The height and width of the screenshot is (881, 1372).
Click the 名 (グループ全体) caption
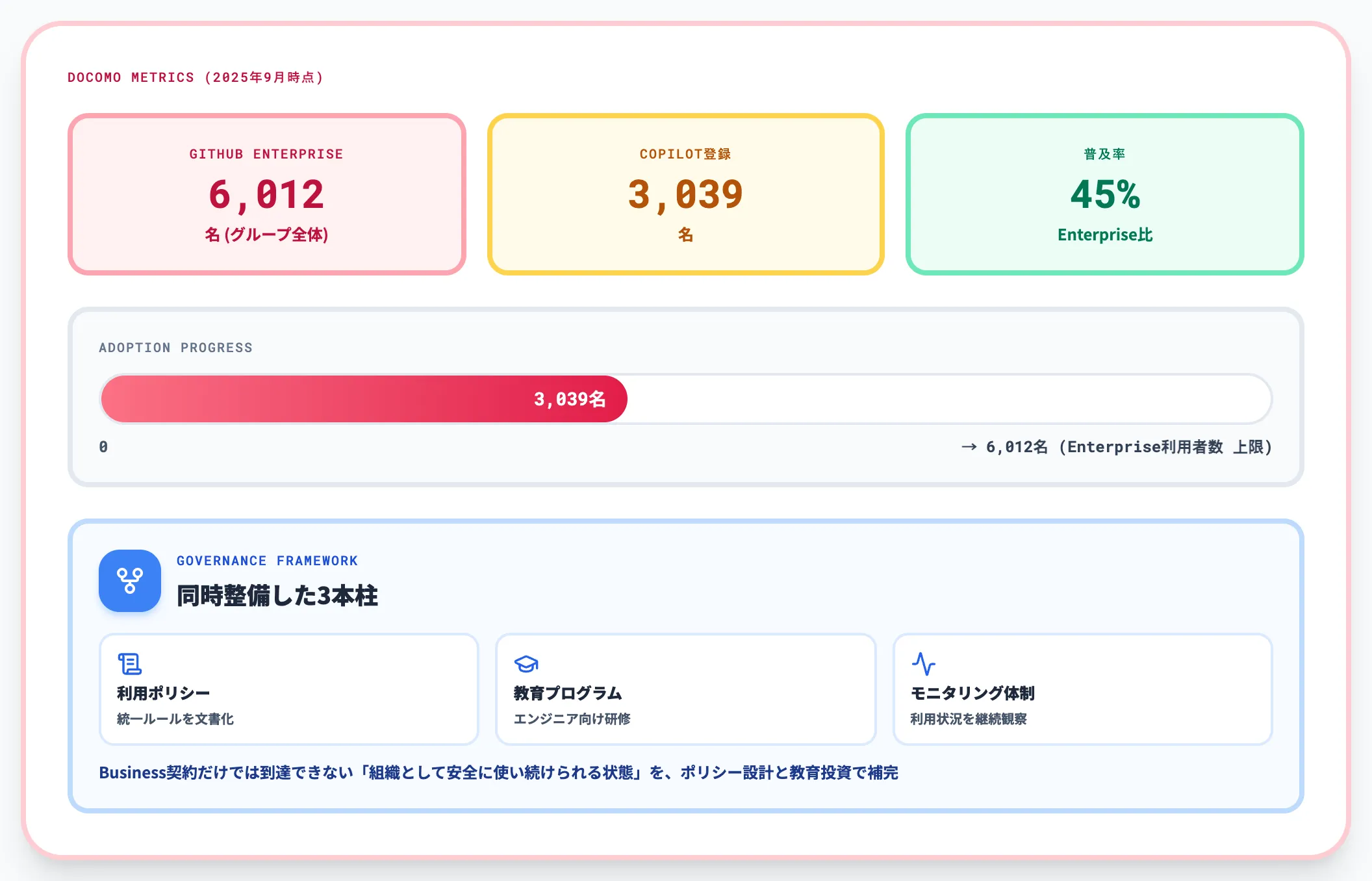click(266, 235)
